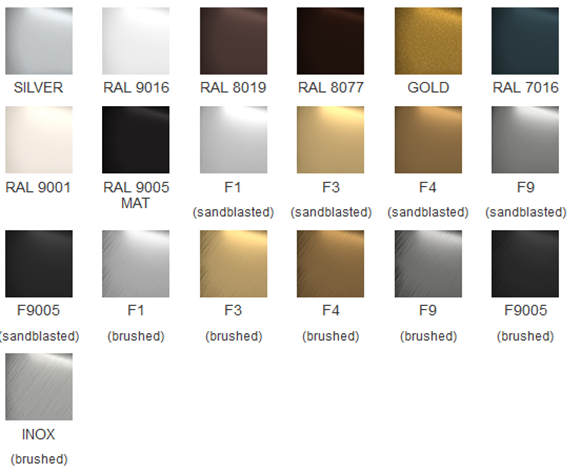This screenshot has height=473, width=581.
Task: Select the F9 sandblasted swatch
Action: pyautogui.click(x=525, y=140)
